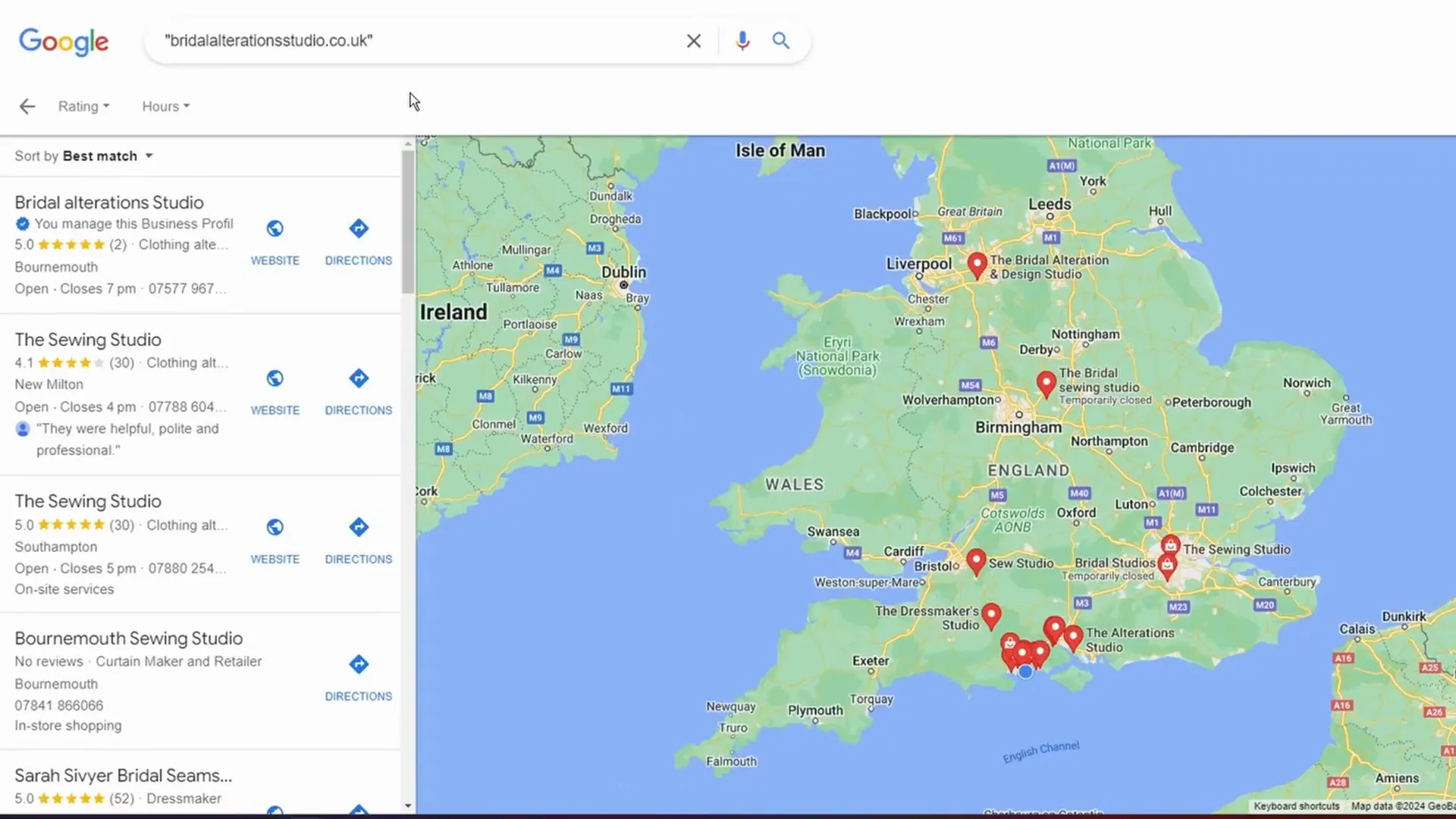Select The Bridal sewing studio map pin
The image size is (1456, 819).
click(x=1046, y=384)
